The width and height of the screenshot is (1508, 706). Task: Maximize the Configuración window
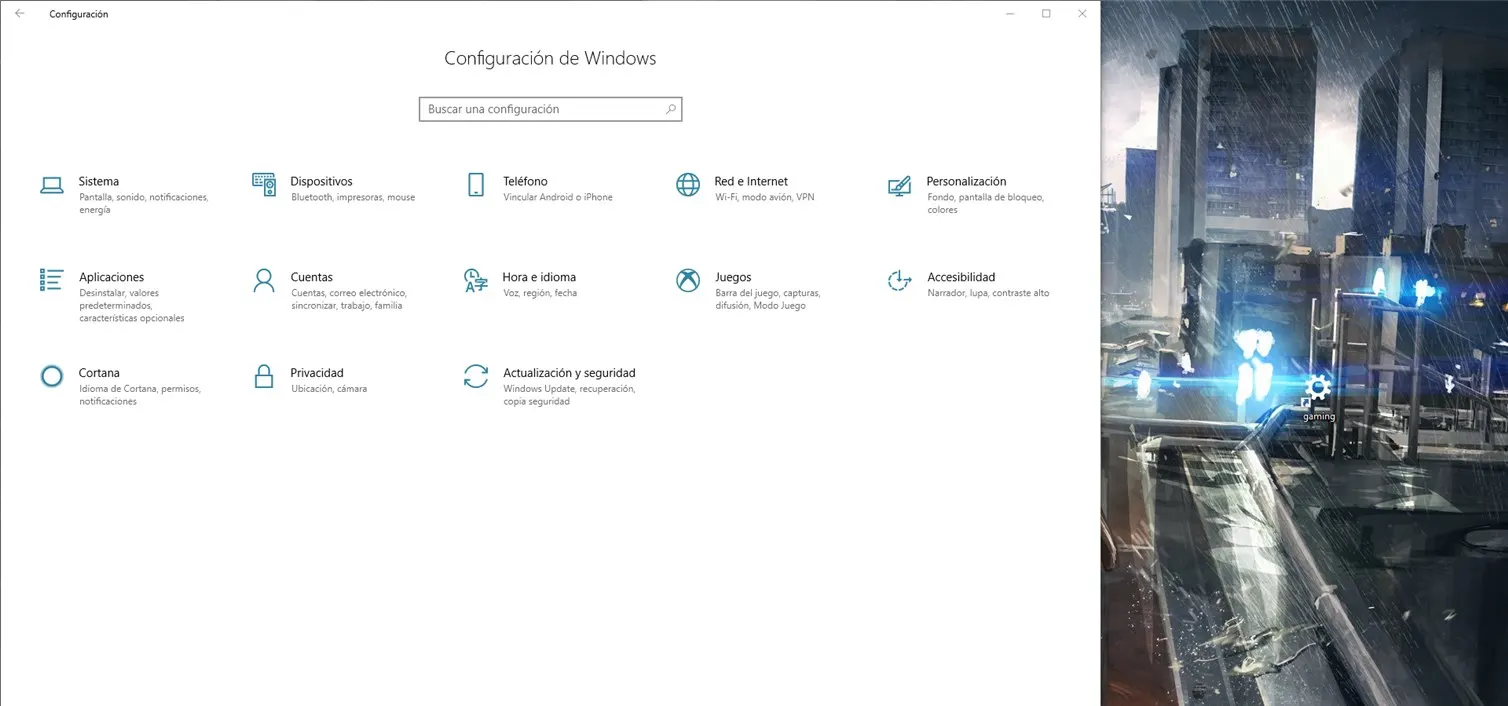1046,14
